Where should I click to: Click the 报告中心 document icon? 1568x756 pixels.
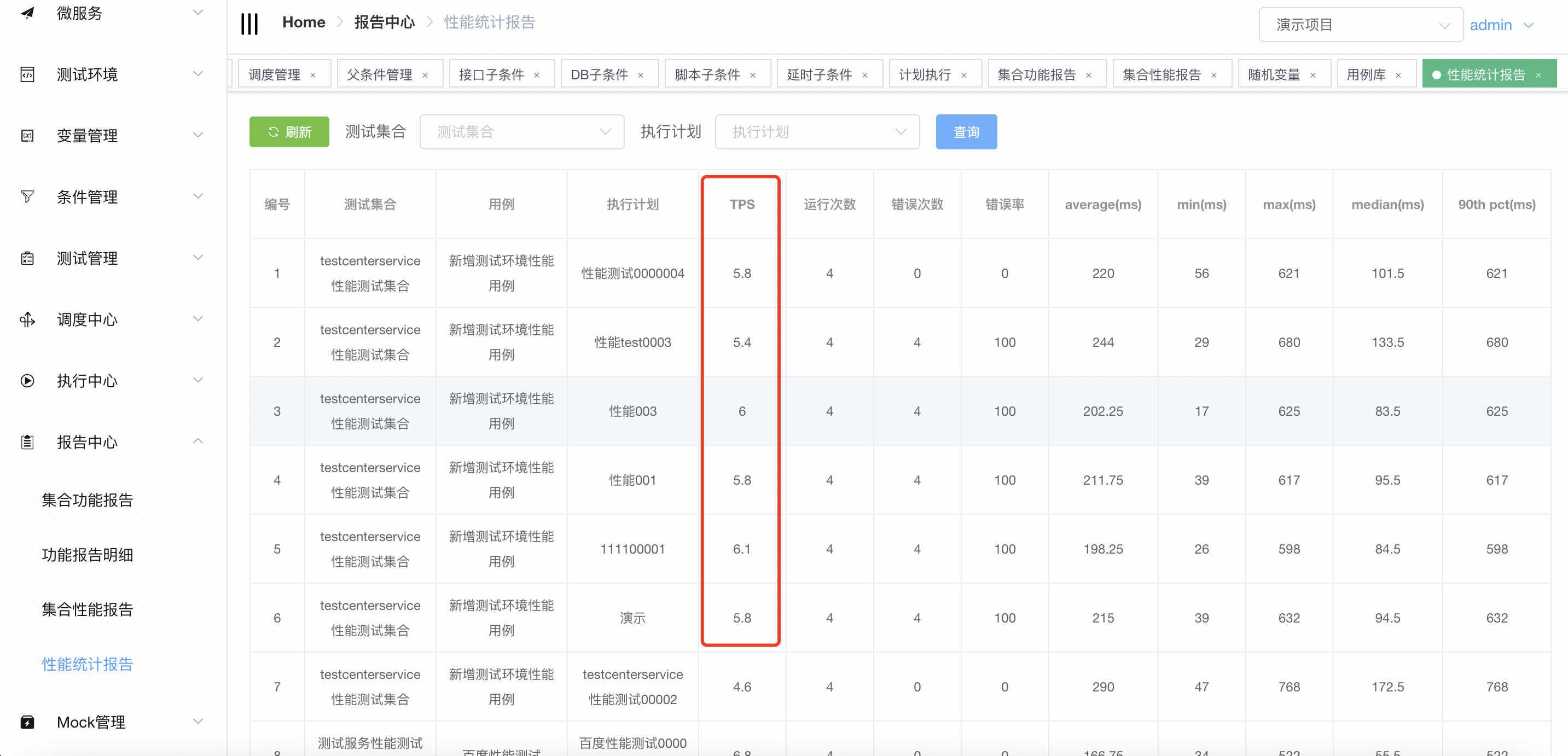tap(27, 442)
